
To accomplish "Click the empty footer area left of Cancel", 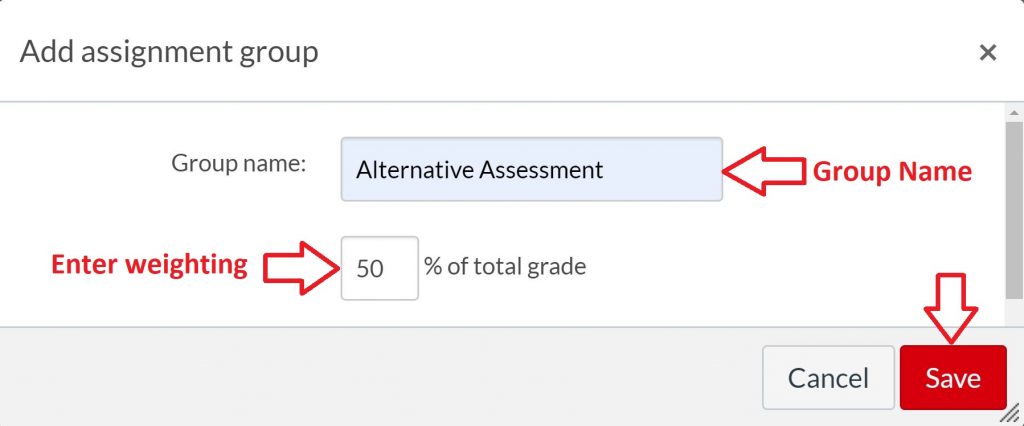I will click(x=380, y=378).
